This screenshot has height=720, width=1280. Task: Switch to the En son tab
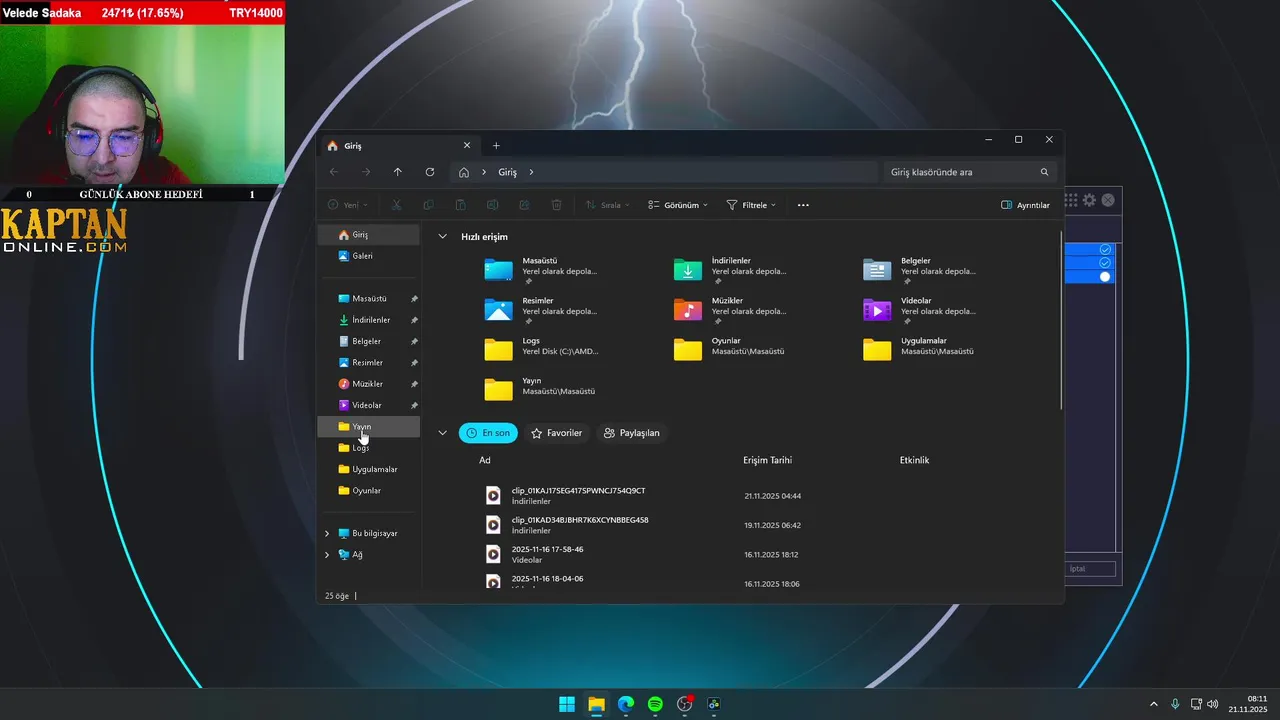coord(488,433)
